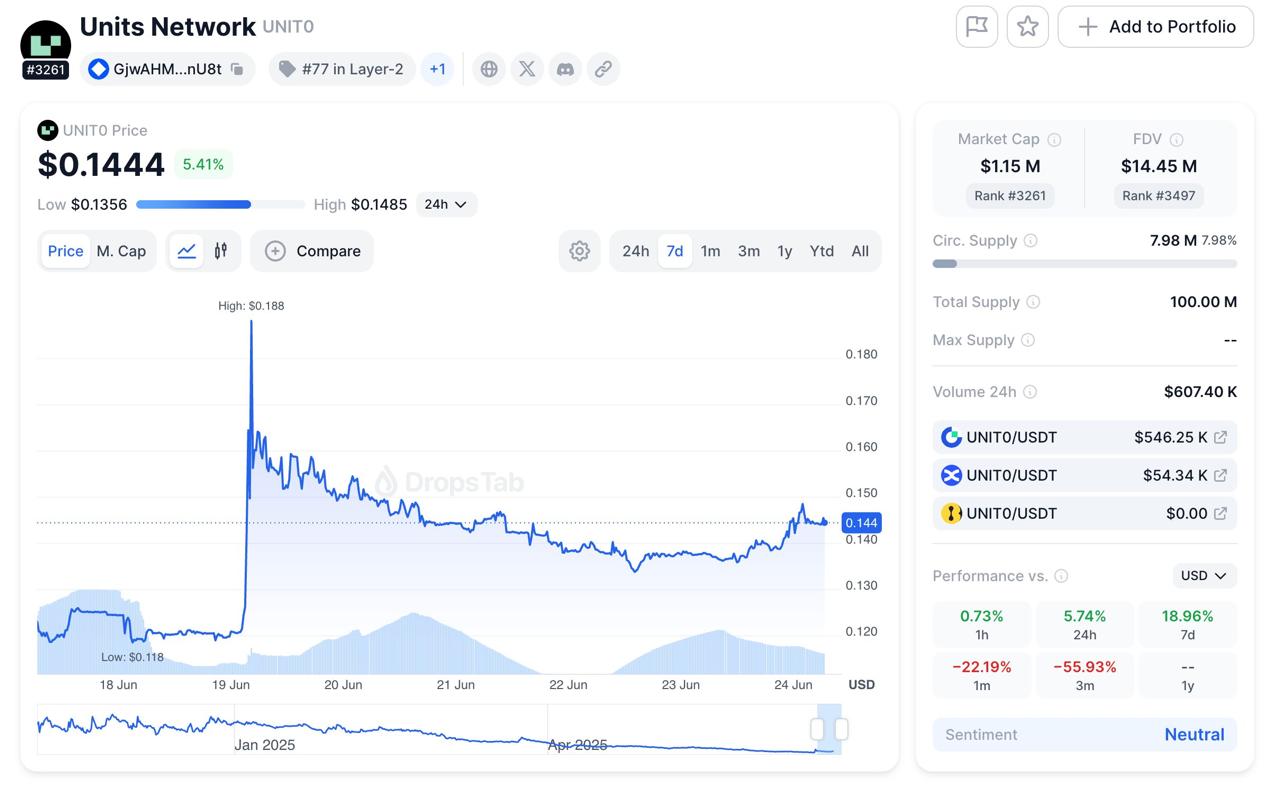Click the #3261 rank badge under logo
Screen dimensions: 1280x793
pyautogui.click(x=46, y=70)
